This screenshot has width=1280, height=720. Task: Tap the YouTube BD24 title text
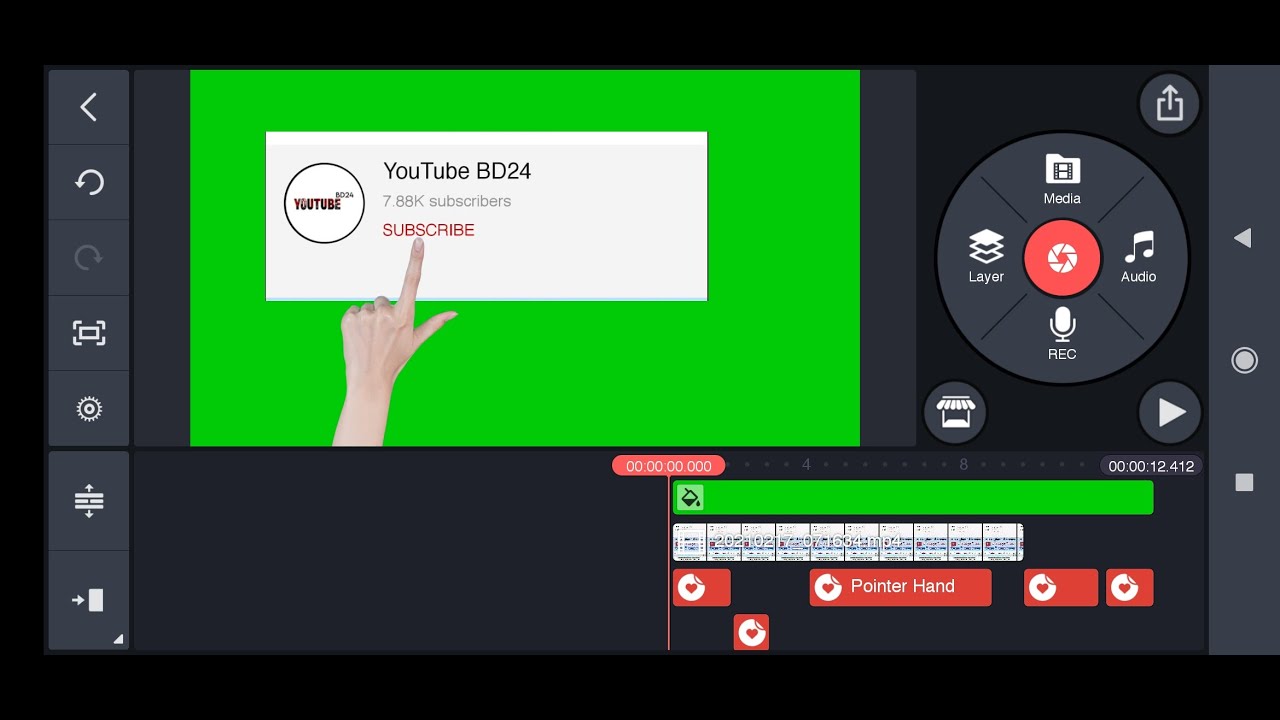(x=457, y=171)
